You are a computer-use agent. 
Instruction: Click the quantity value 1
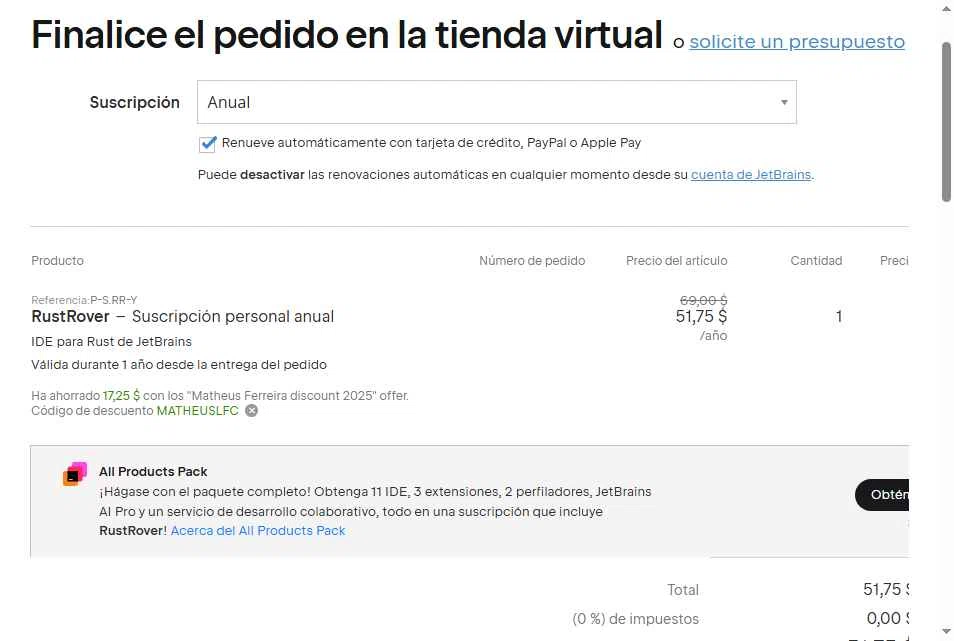pos(838,316)
